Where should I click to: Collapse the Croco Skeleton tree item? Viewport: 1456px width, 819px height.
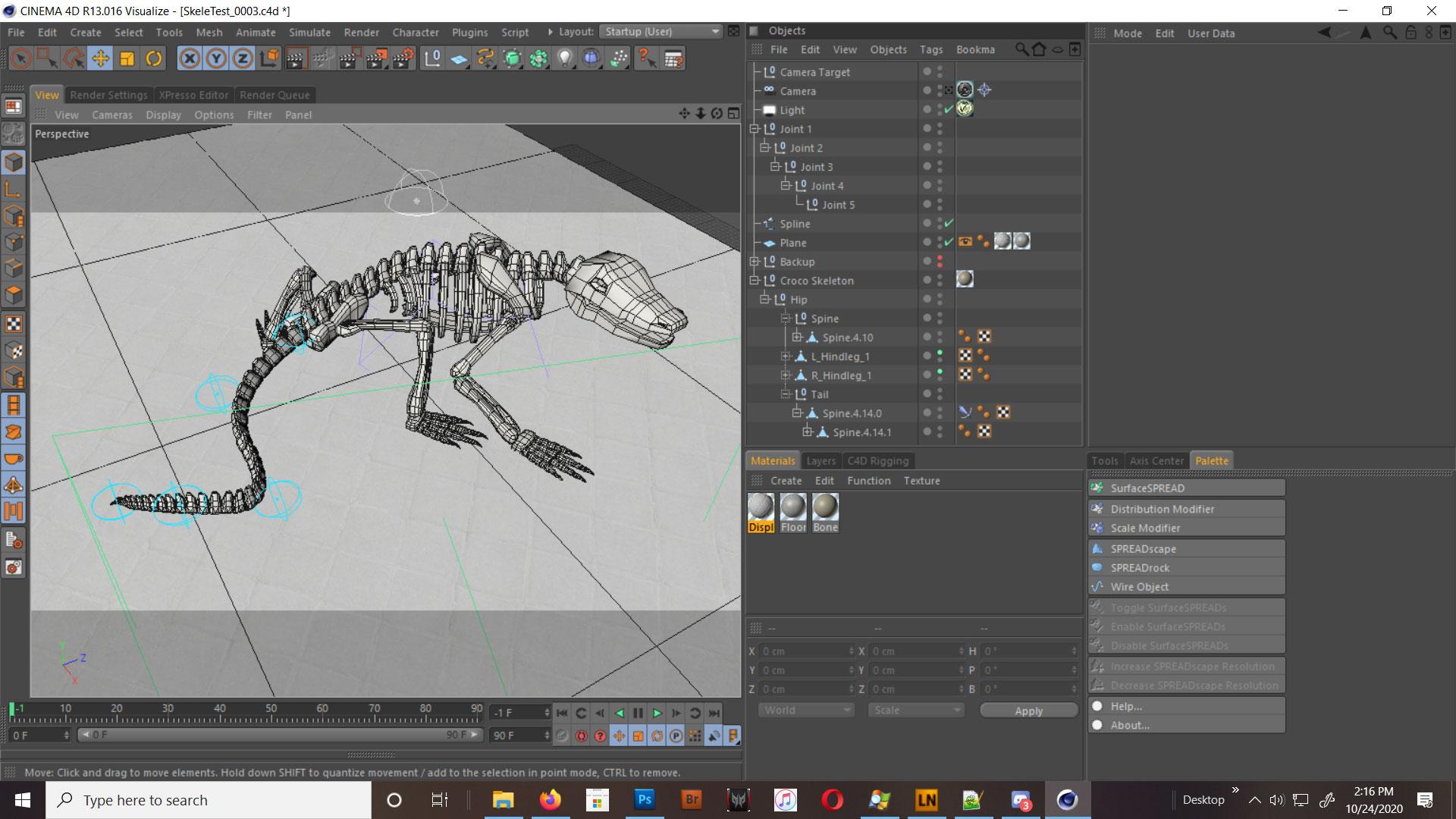tap(755, 281)
